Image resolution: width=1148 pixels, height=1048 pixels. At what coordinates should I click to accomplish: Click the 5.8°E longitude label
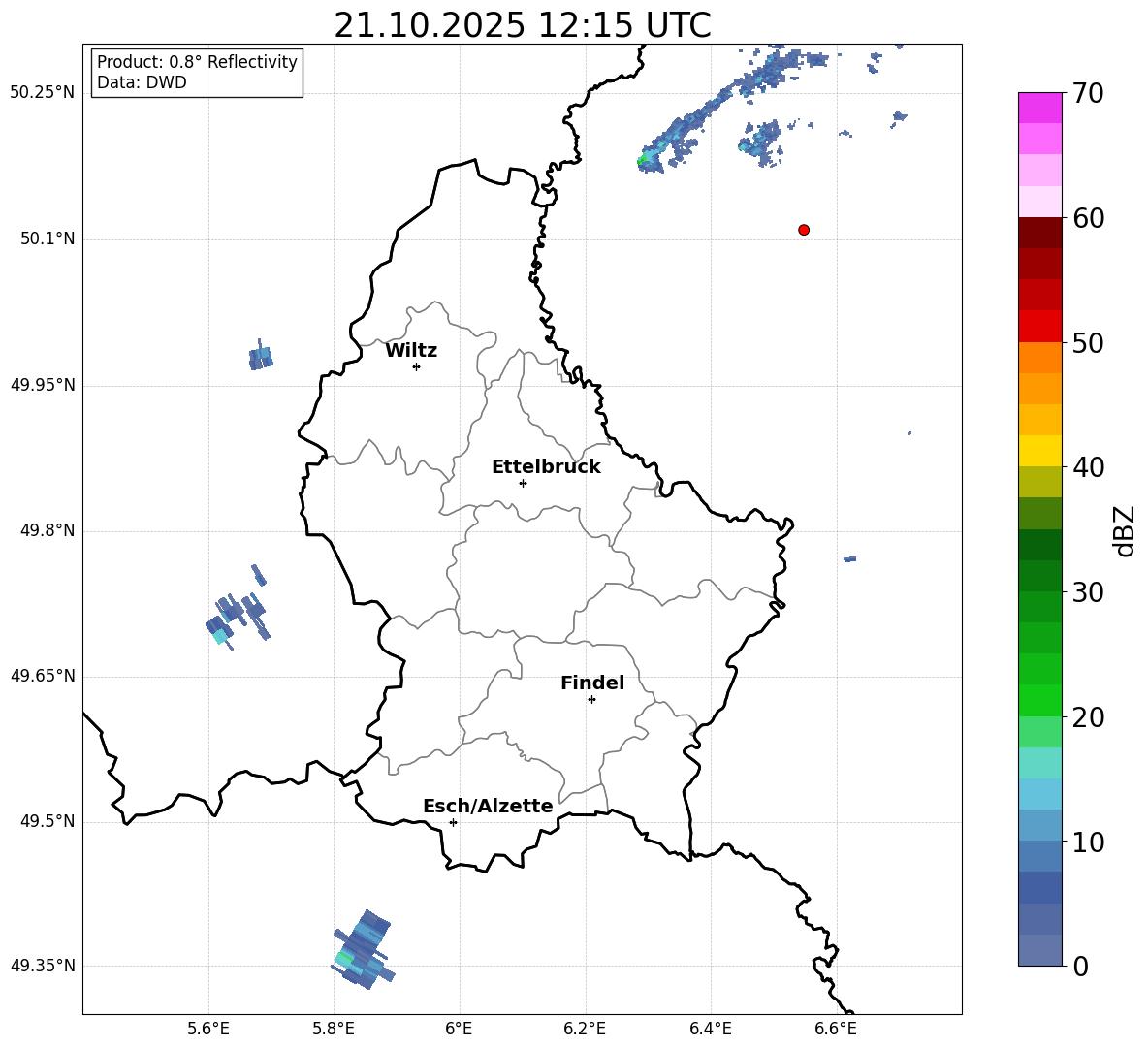pyautogui.click(x=334, y=1029)
